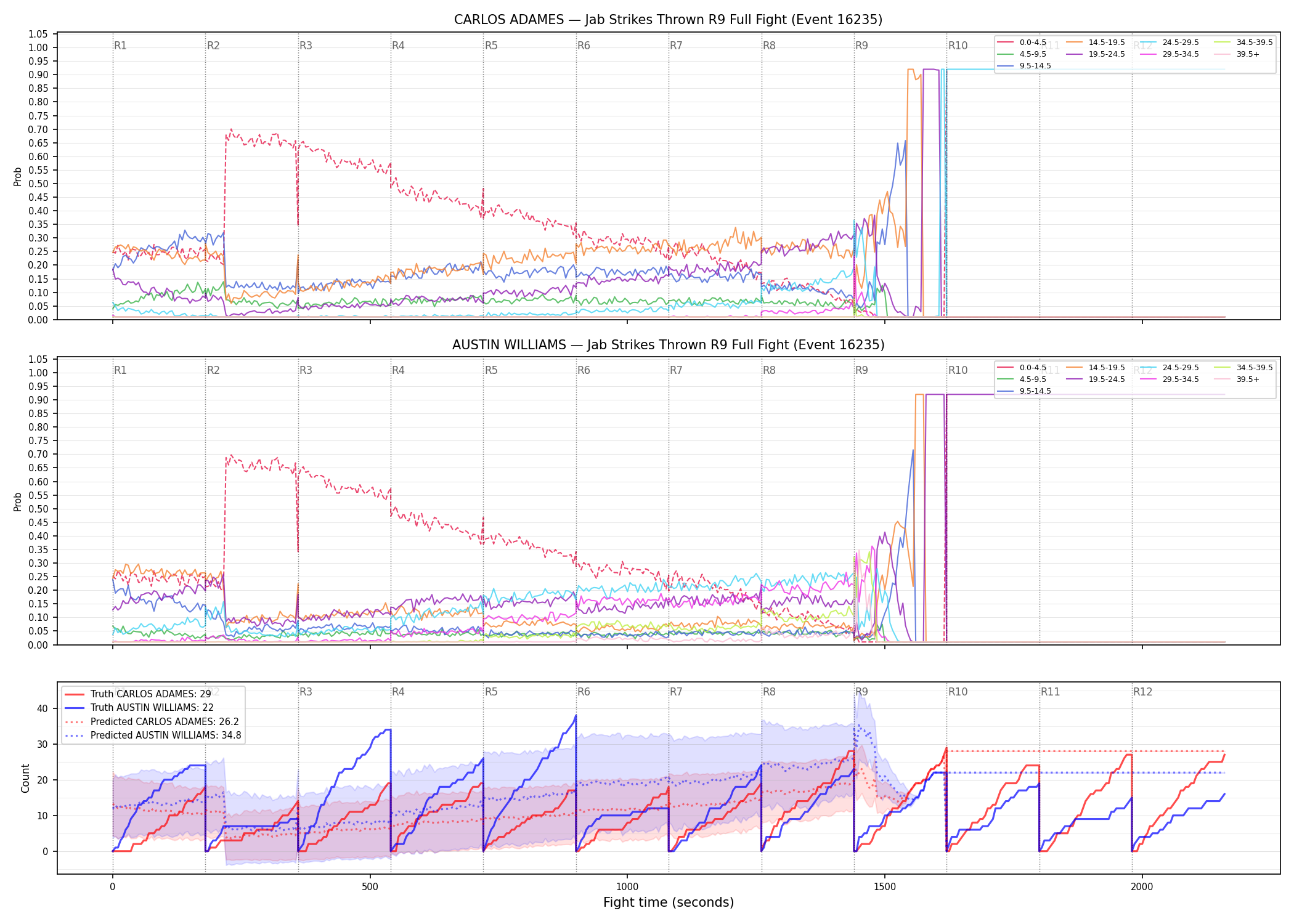This screenshot has height=924, width=1294.
Task: Click legend entry Predicted CARLOS ADAMES: 26.2
Action: (152, 722)
